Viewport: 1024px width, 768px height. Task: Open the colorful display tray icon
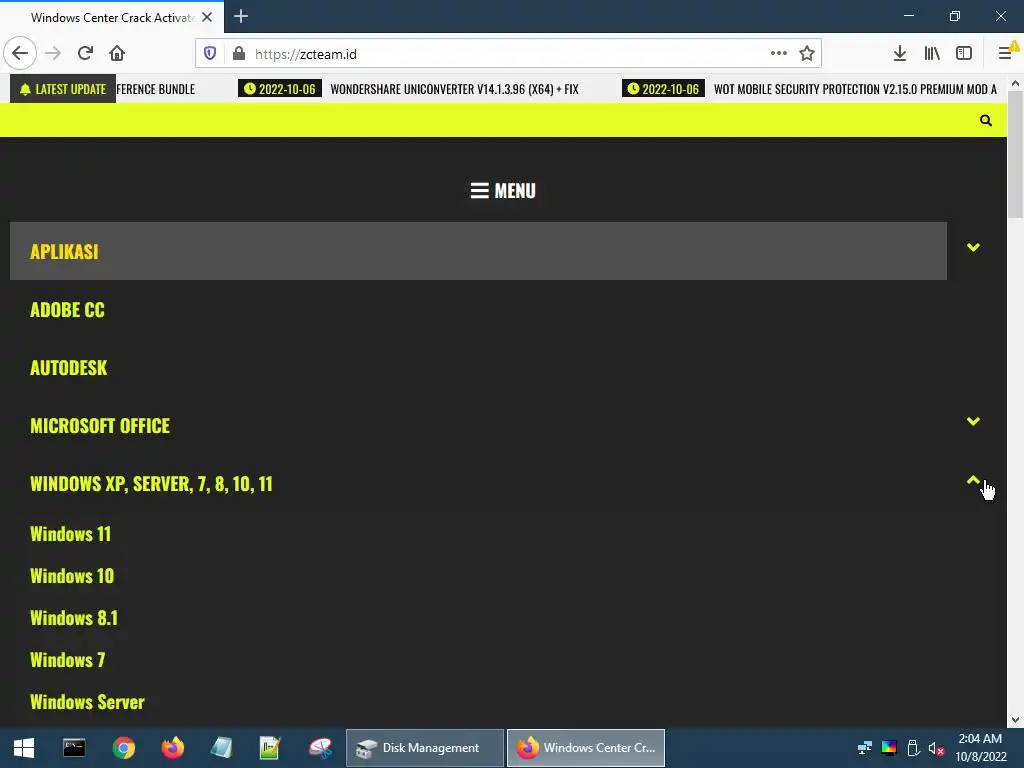click(x=889, y=748)
